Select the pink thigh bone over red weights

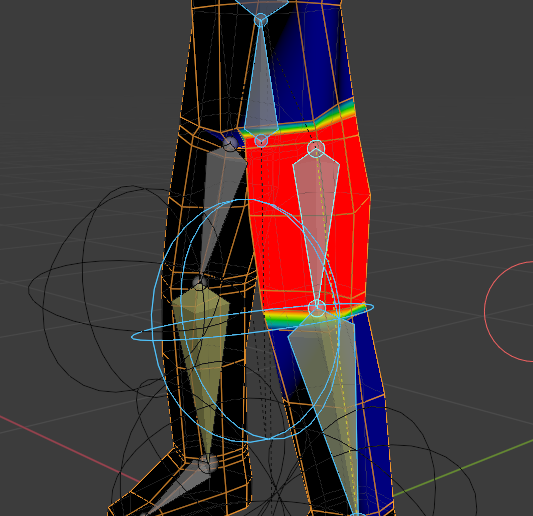coord(316,218)
